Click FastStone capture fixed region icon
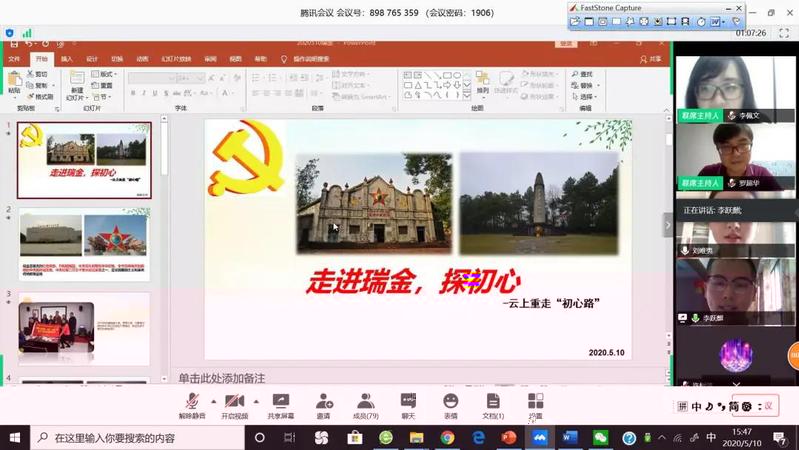Viewport: 799px width, 450px height. click(x=672, y=21)
